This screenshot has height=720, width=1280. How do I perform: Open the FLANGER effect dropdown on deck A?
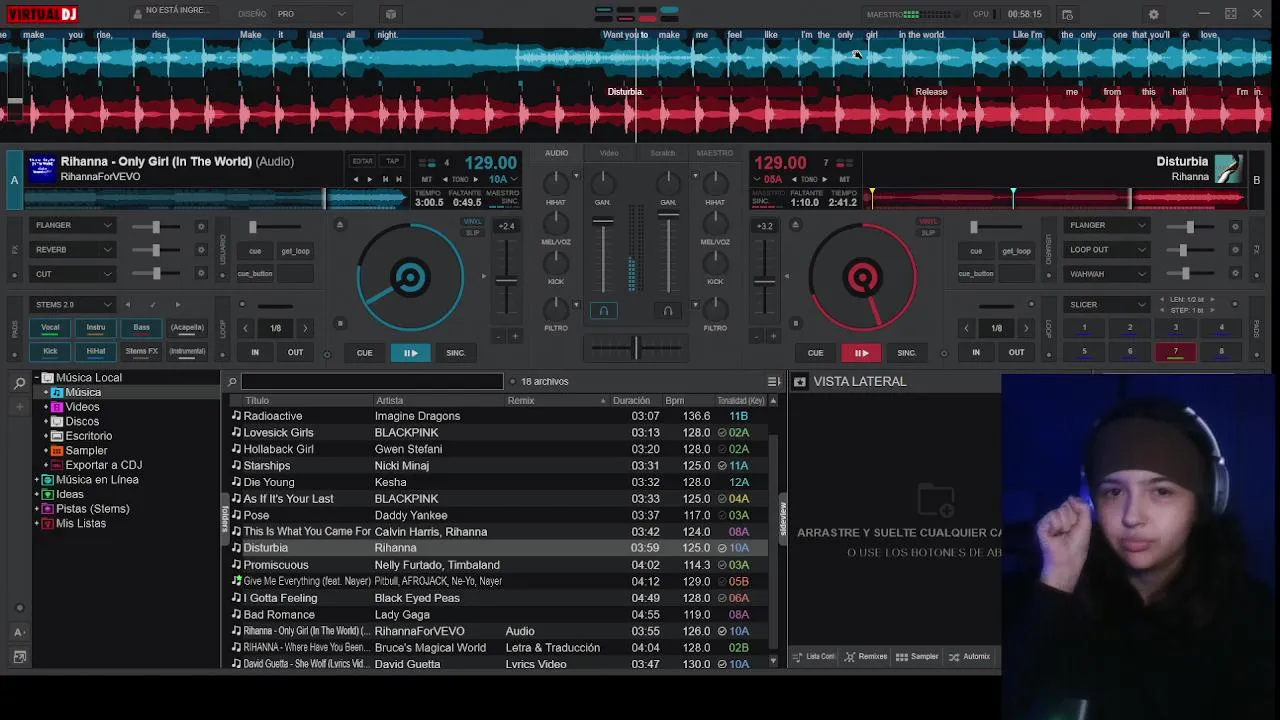73,226
